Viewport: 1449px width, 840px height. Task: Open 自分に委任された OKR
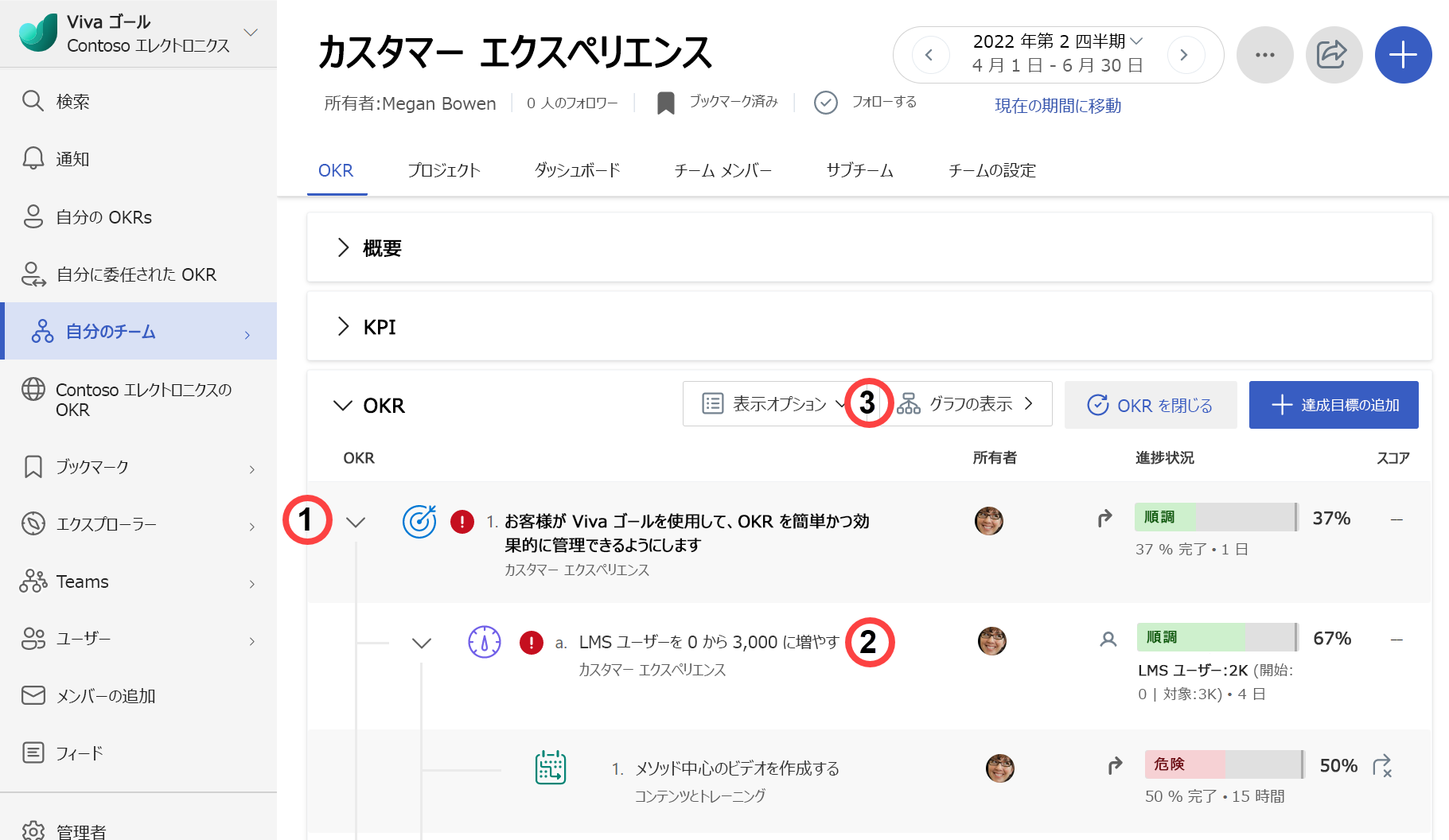point(138,274)
